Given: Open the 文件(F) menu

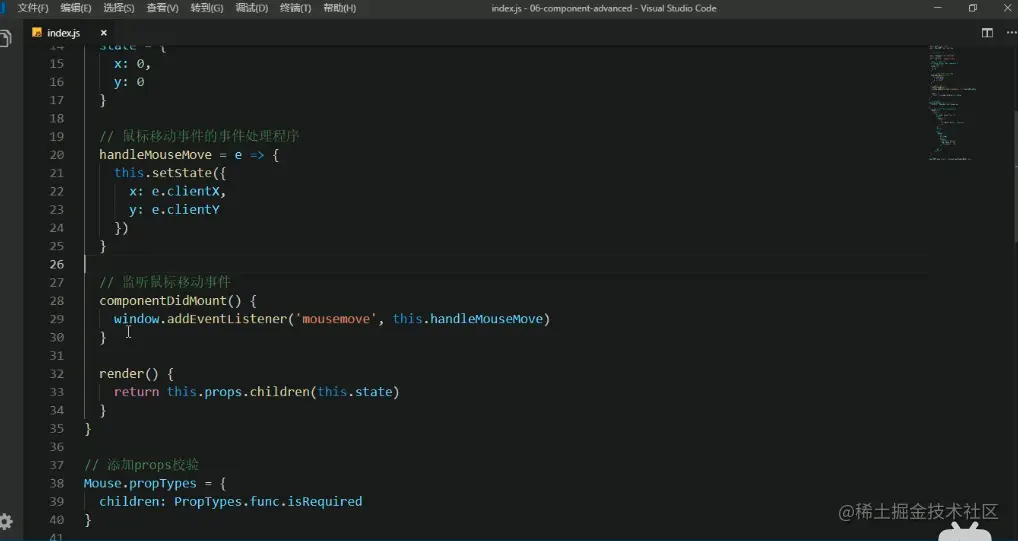Looking at the screenshot, I should [x=32, y=8].
